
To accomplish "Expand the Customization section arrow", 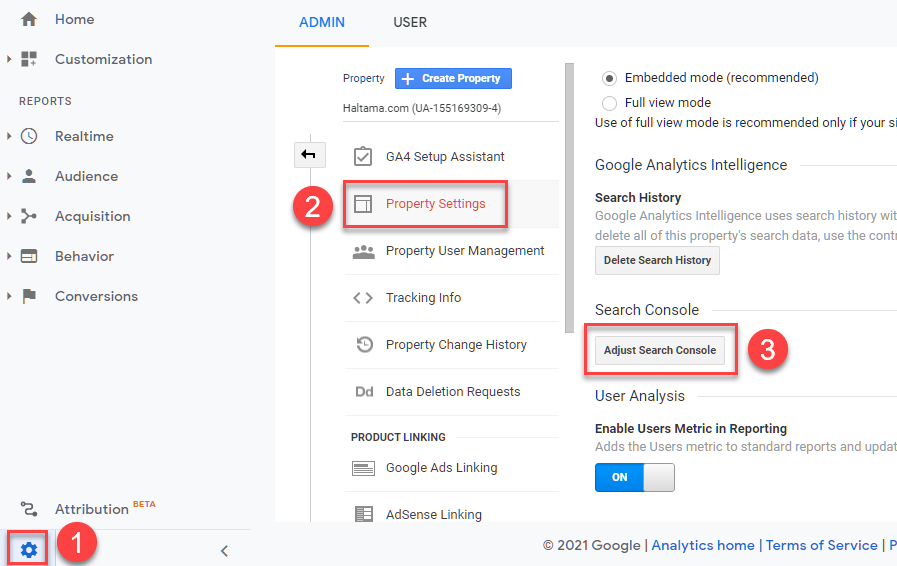I will pyautogui.click(x=9, y=59).
